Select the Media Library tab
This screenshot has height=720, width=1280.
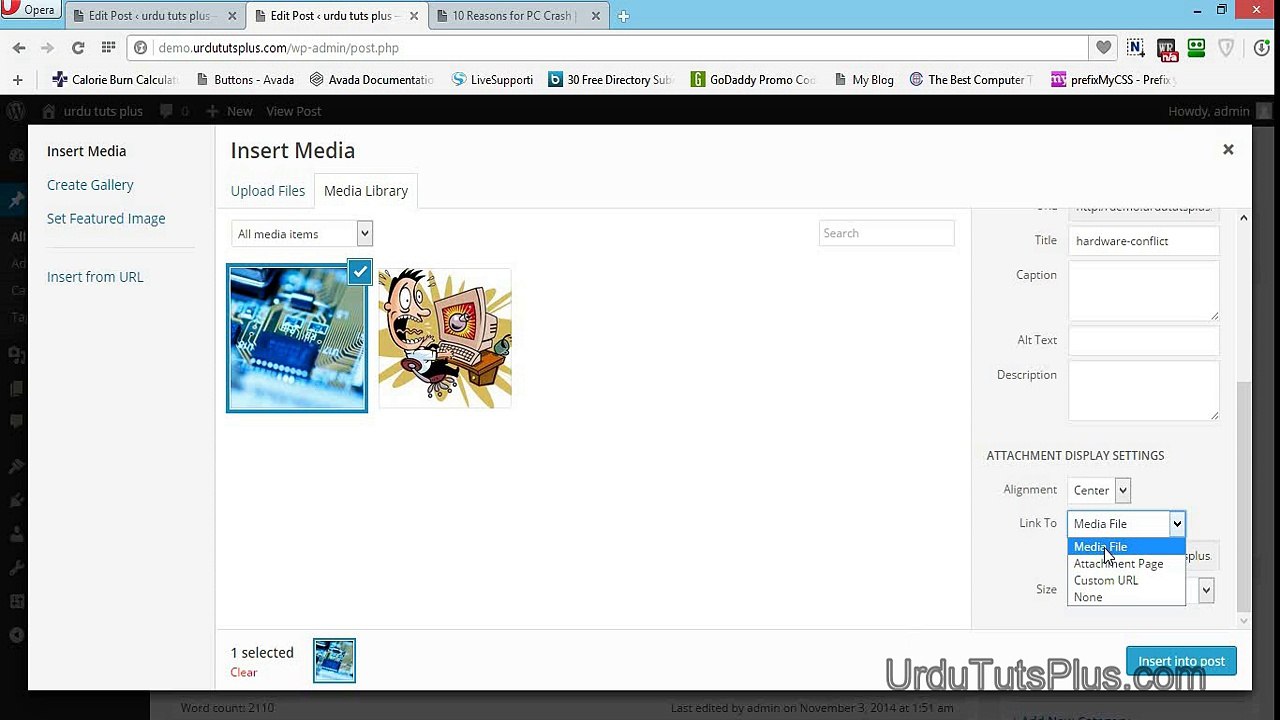click(366, 190)
